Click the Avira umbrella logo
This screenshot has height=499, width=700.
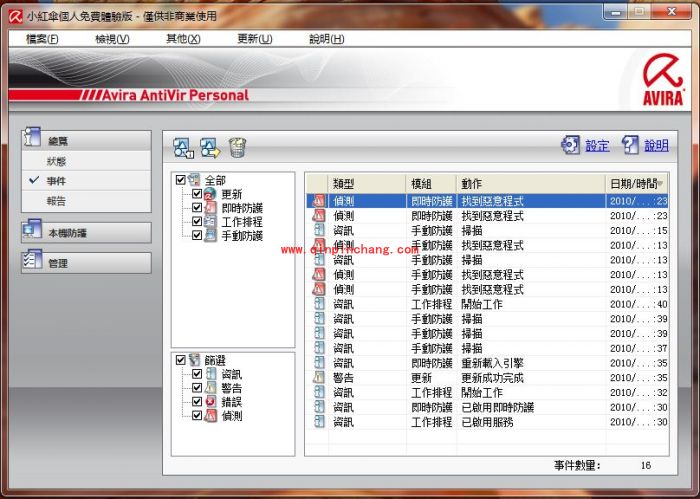point(664,76)
